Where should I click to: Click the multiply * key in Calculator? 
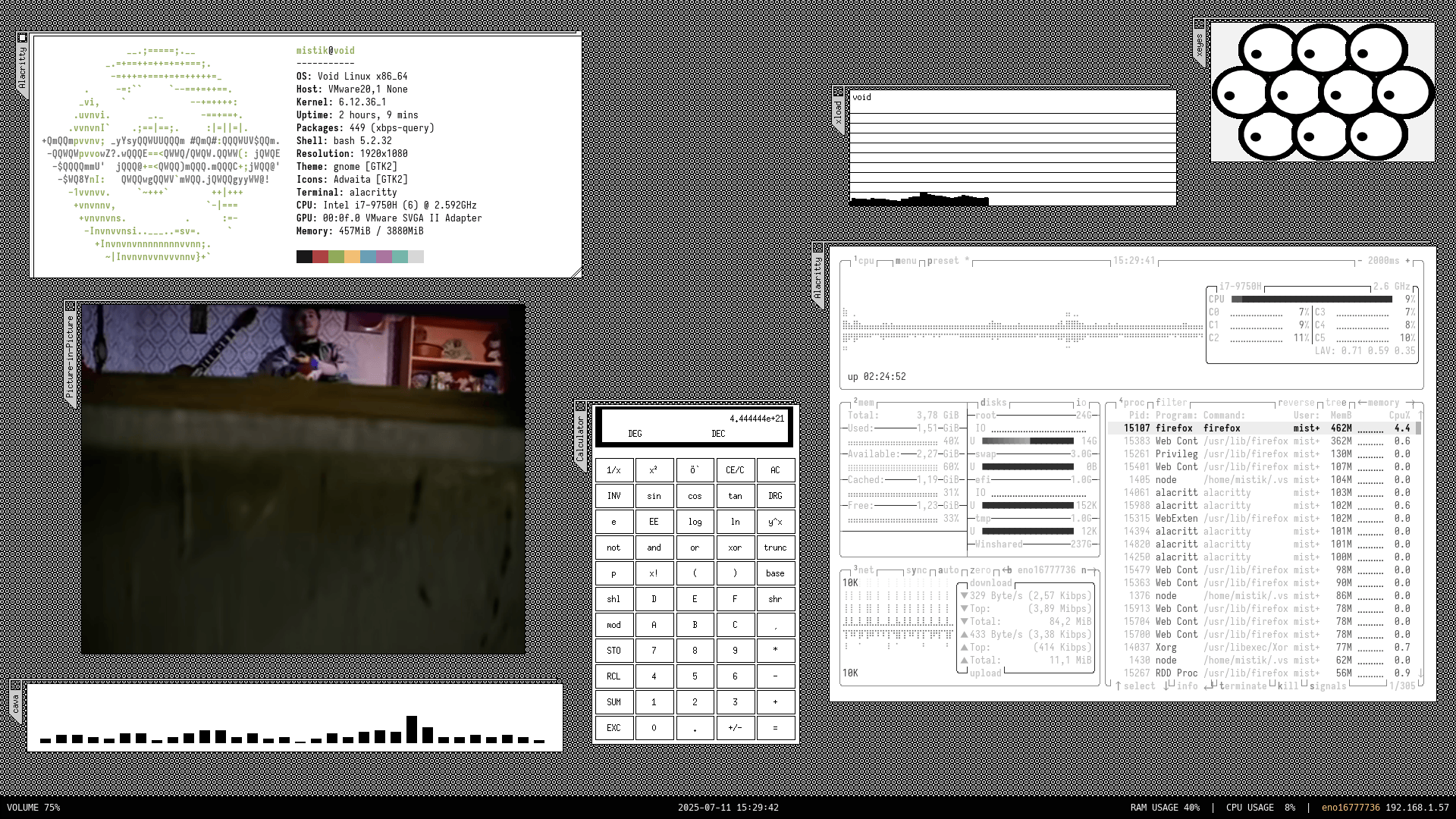[x=775, y=651]
